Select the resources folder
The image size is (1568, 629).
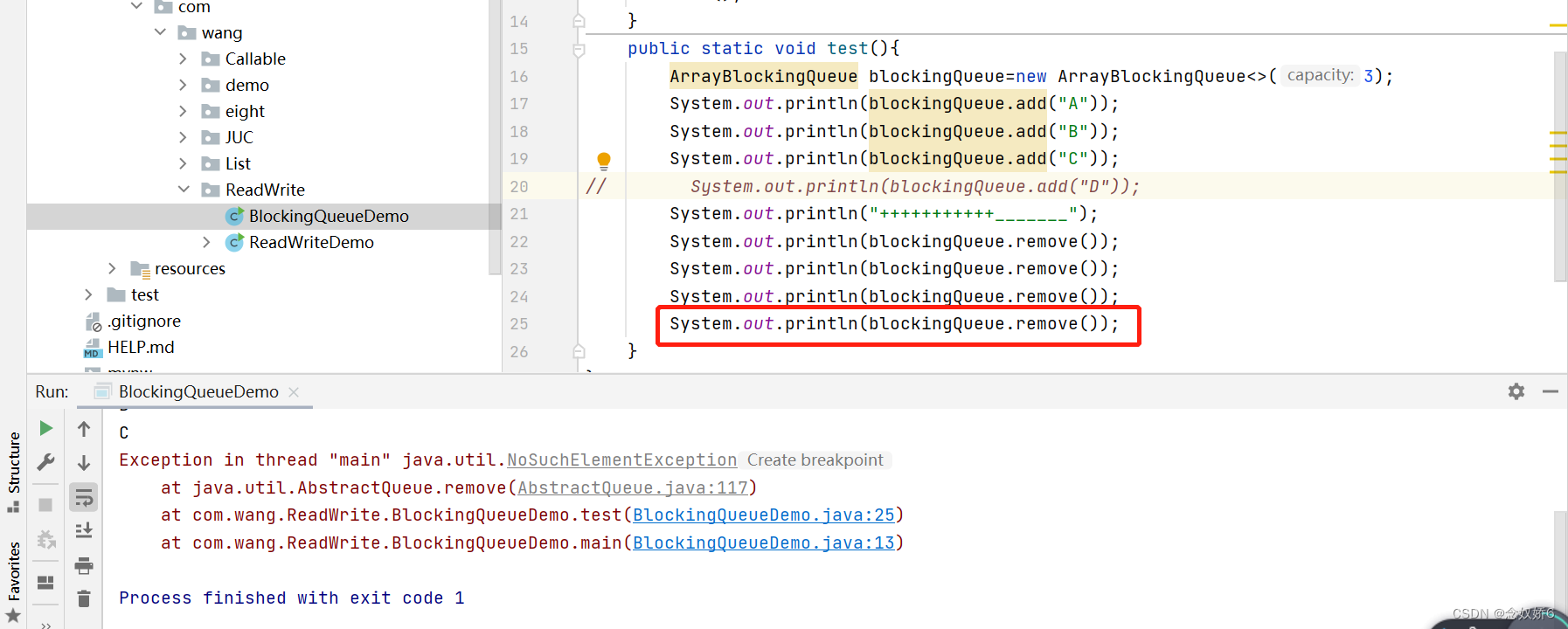190,268
